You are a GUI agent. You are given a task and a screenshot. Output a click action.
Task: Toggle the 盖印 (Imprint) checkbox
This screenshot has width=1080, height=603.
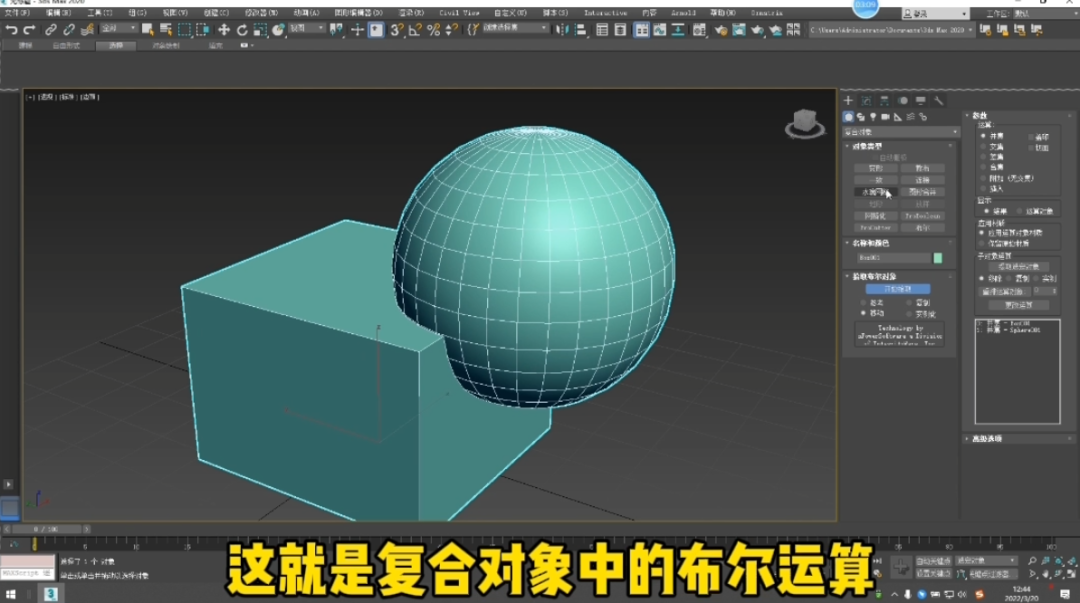[1031, 137]
